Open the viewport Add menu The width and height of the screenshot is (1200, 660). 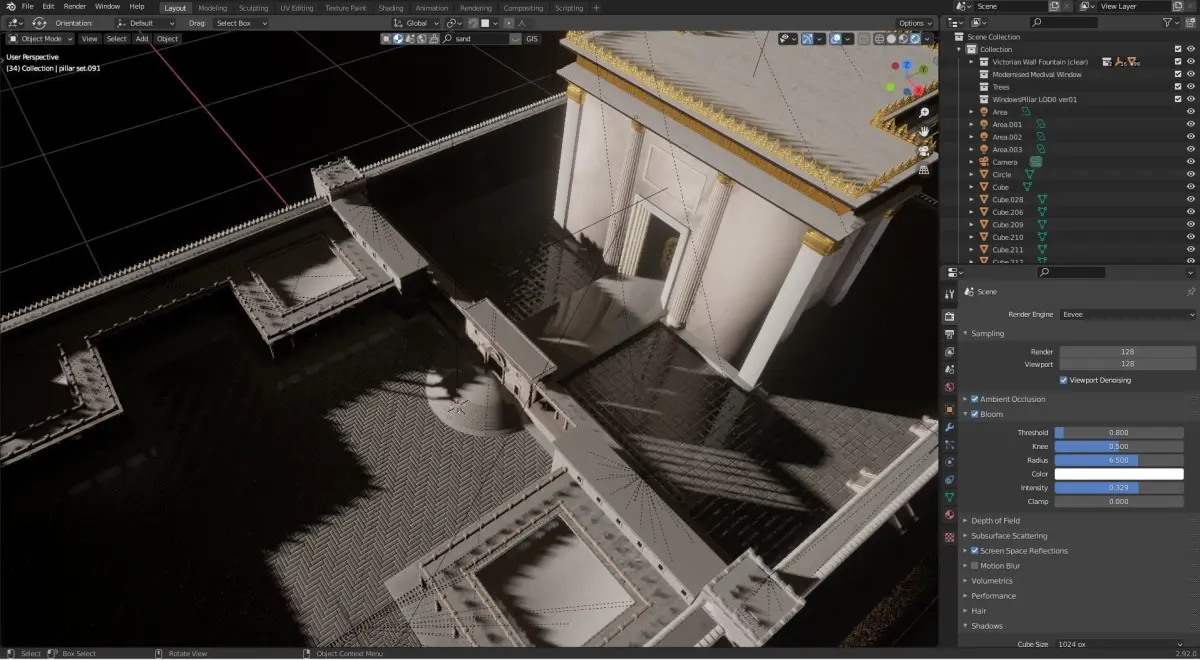tap(142, 39)
